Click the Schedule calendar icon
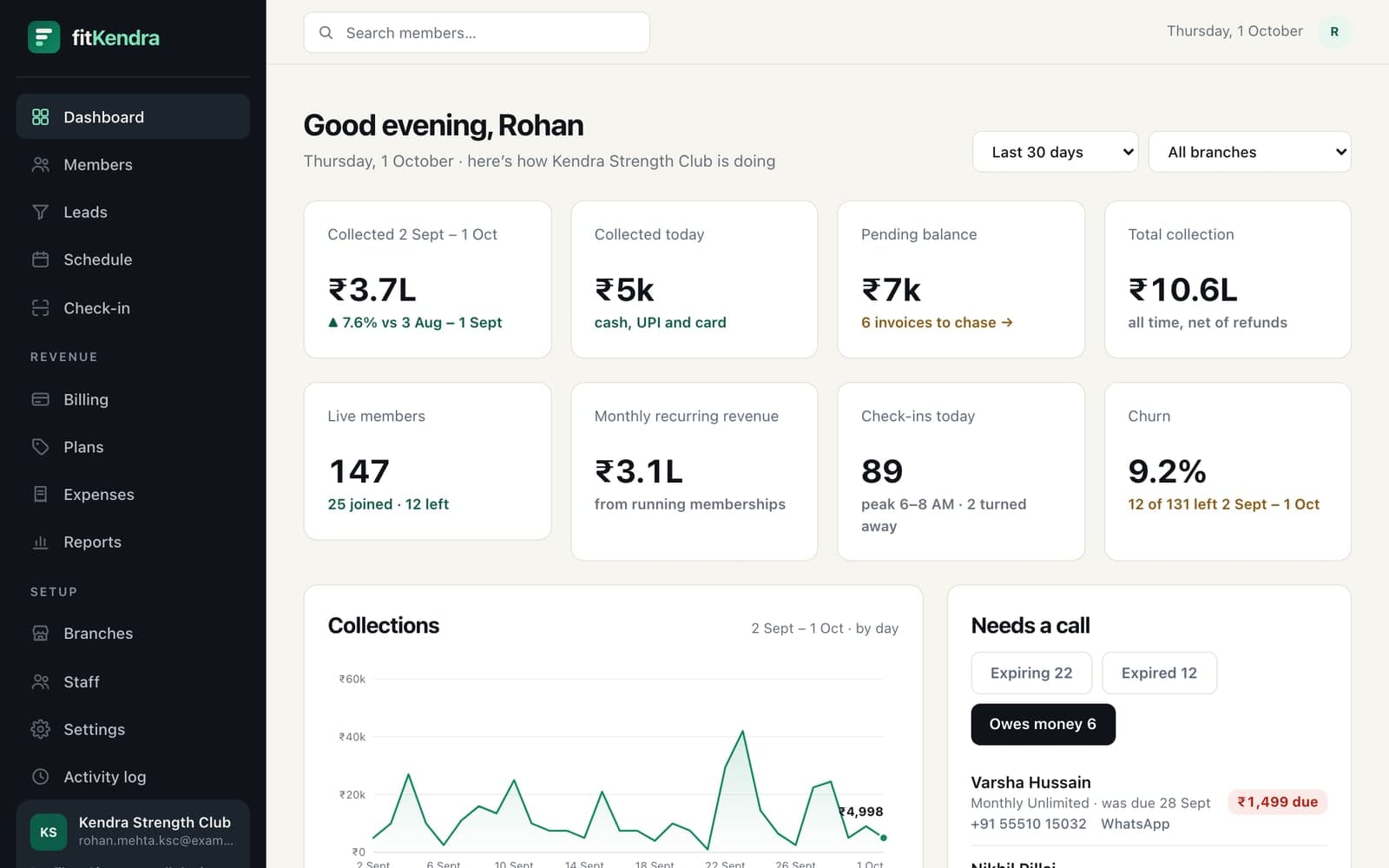Viewport: 1389px width, 868px height. (x=40, y=260)
